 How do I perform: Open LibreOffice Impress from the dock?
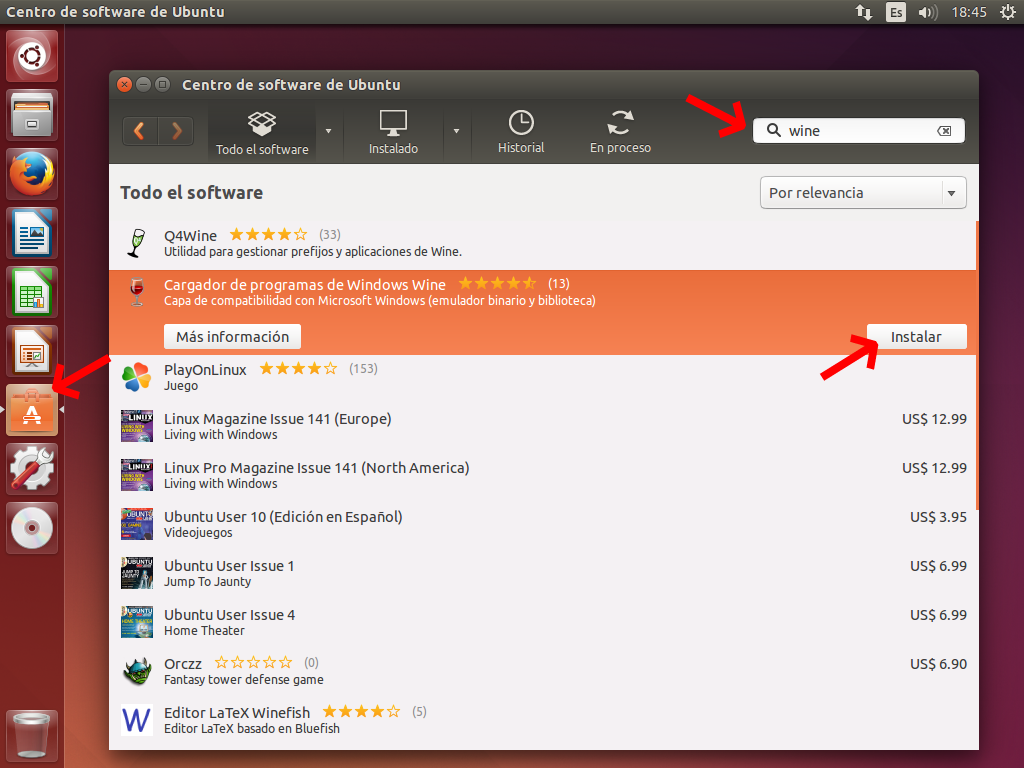[x=32, y=351]
